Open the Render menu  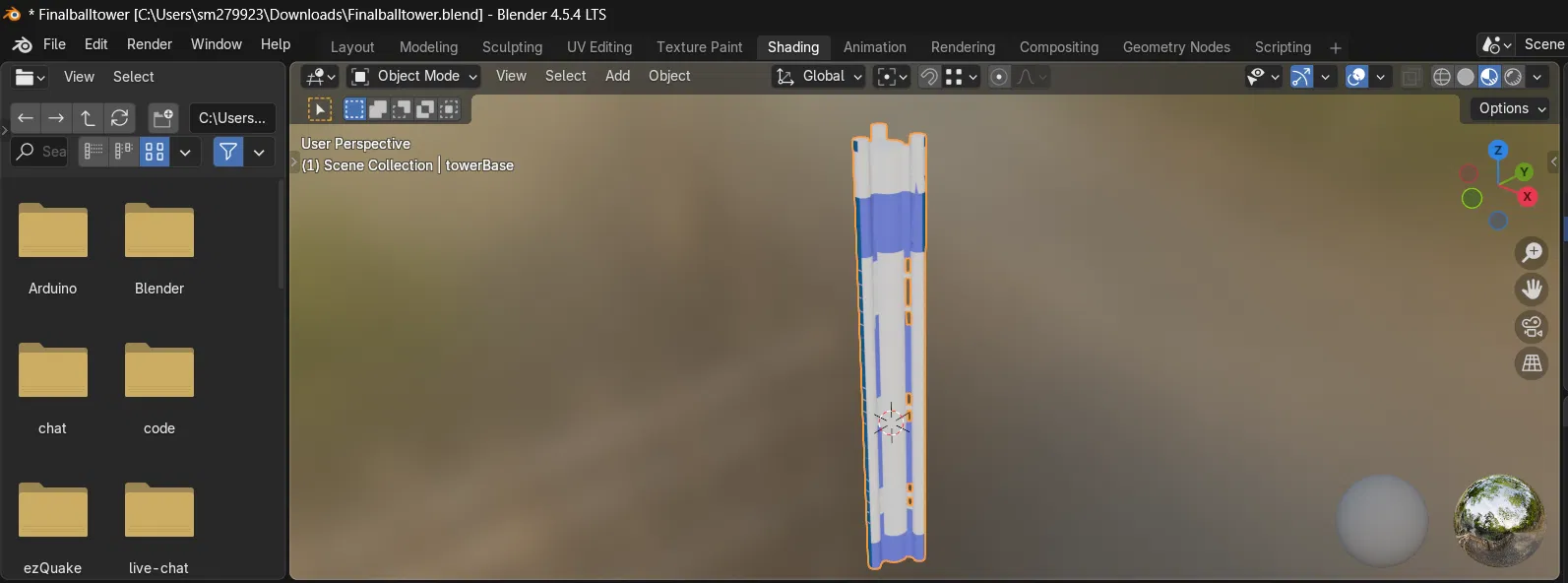(x=150, y=44)
